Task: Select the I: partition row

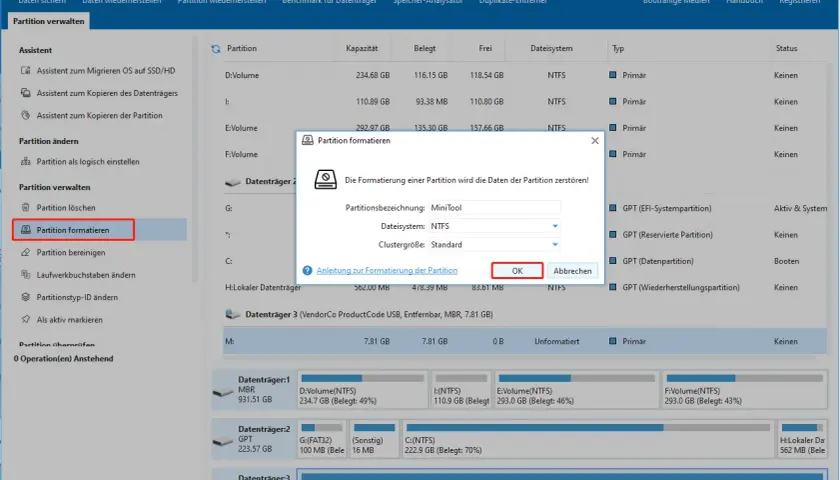Action: [x=525, y=101]
